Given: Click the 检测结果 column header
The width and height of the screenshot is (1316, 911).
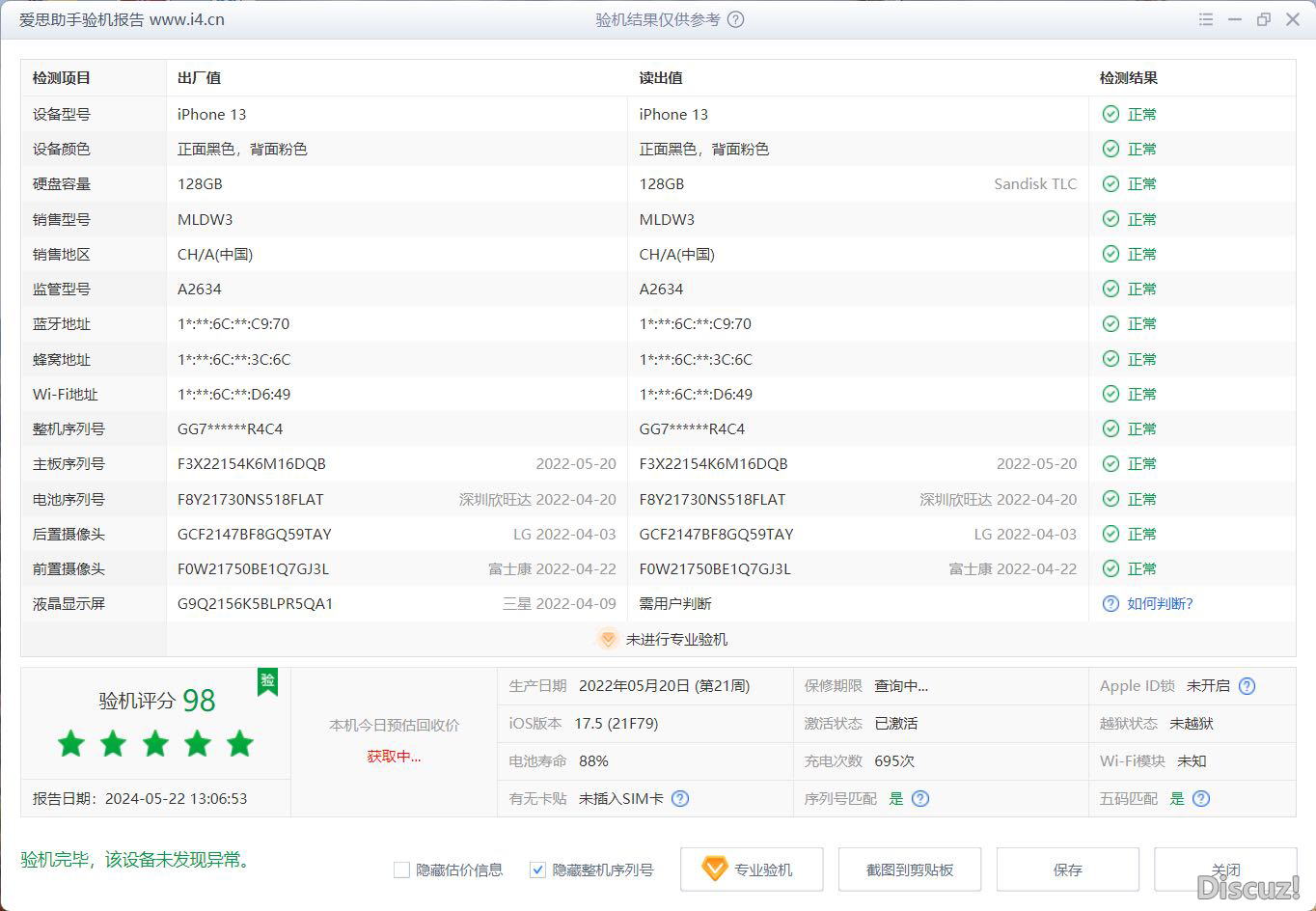Looking at the screenshot, I should click(1129, 78).
